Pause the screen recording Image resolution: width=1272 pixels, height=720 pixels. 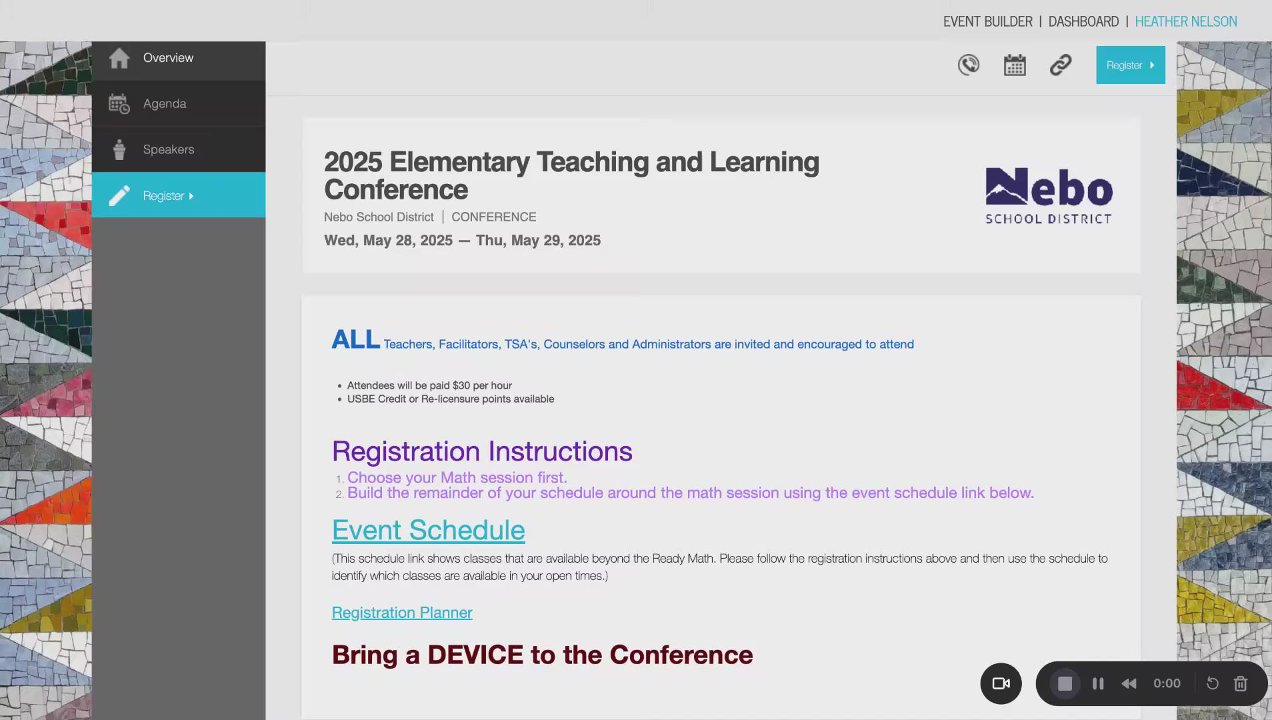click(1098, 684)
